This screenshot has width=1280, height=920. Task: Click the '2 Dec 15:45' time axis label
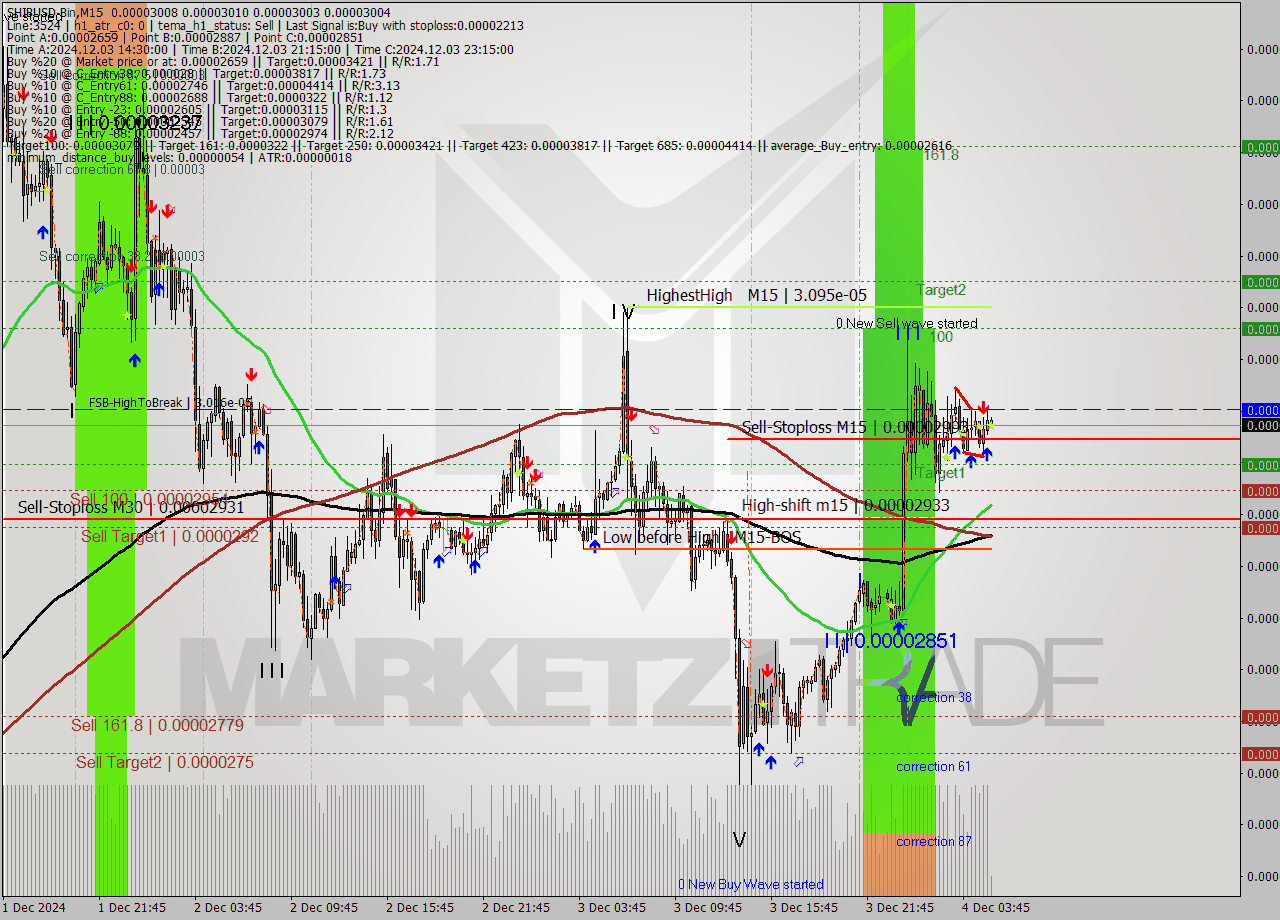pos(420,907)
